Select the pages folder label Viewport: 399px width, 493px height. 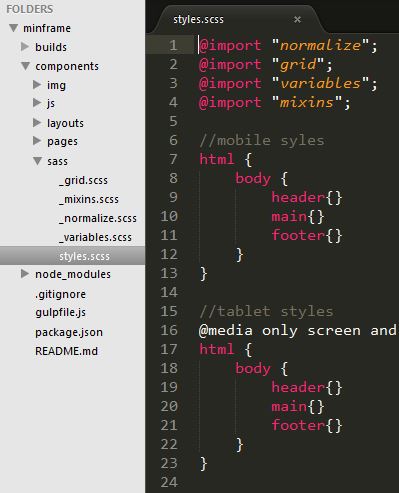coord(62,142)
